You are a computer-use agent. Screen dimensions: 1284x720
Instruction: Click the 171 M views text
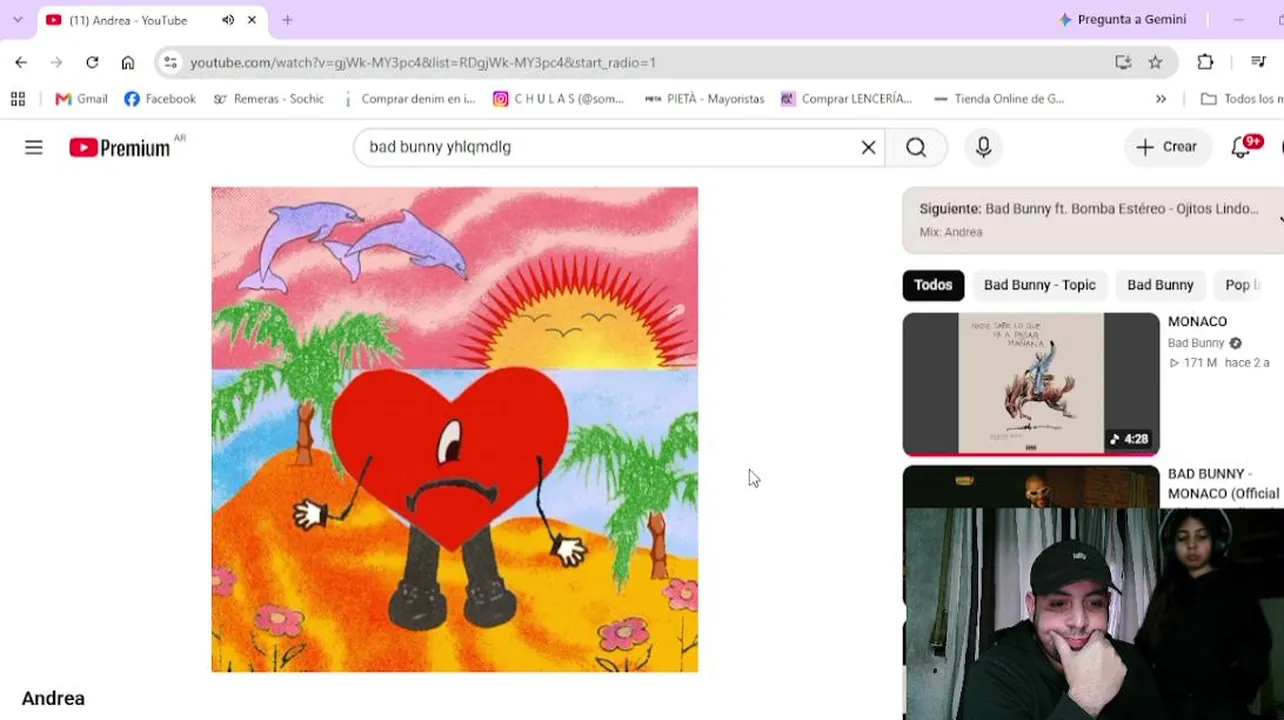coord(1192,363)
